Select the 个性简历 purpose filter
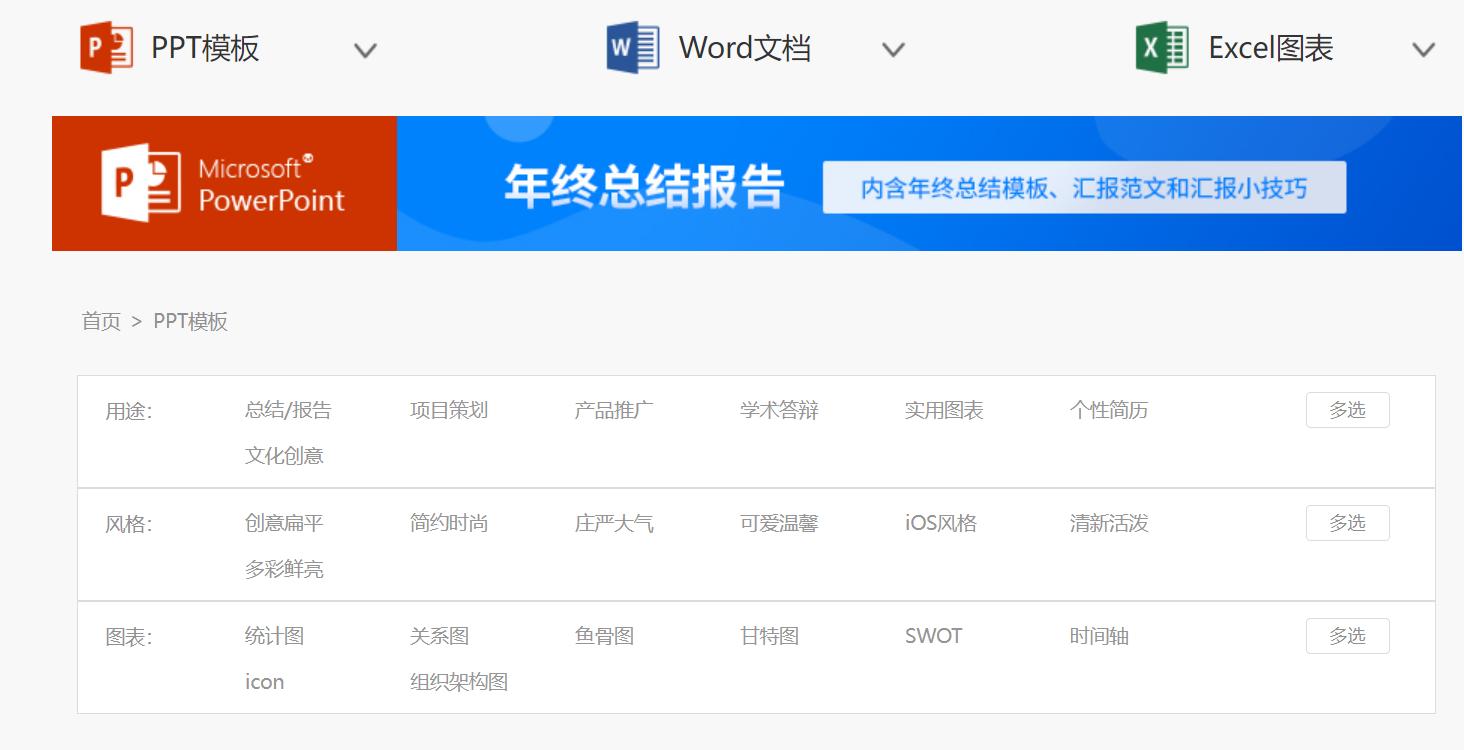Image resolution: width=1464 pixels, height=750 pixels. [1109, 409]
